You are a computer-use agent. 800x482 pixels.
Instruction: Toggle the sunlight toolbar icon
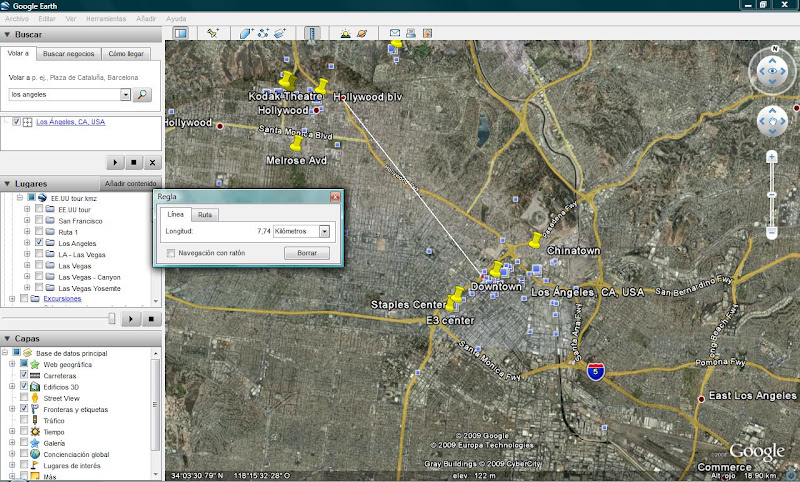345,33
